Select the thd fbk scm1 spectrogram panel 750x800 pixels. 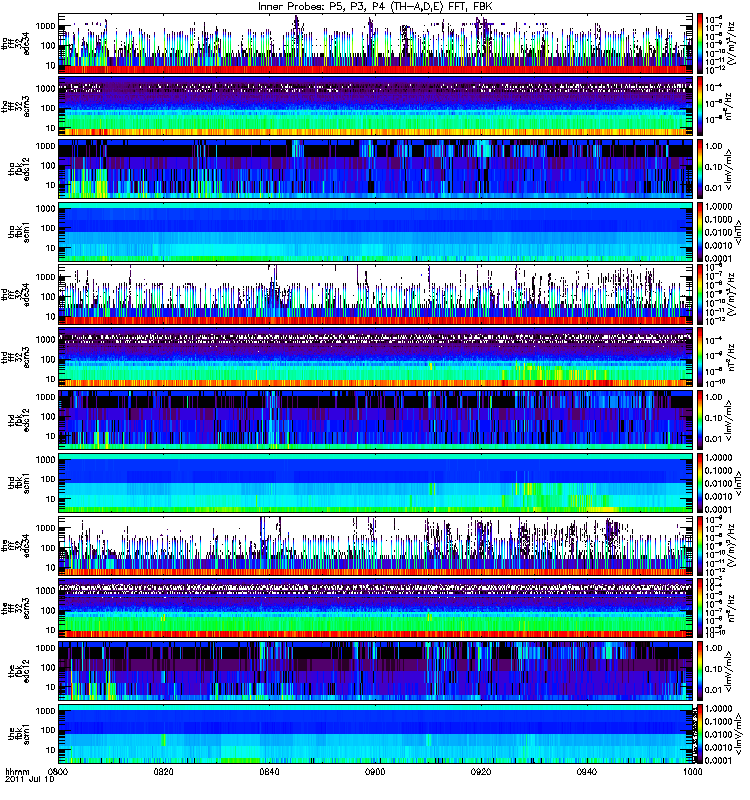376,483
